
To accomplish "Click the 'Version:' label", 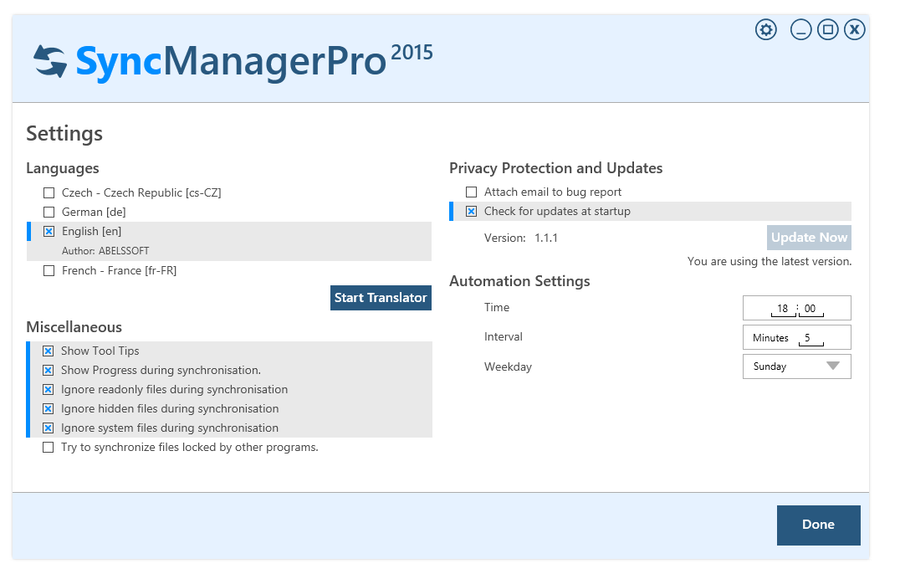I will [505, 238].
